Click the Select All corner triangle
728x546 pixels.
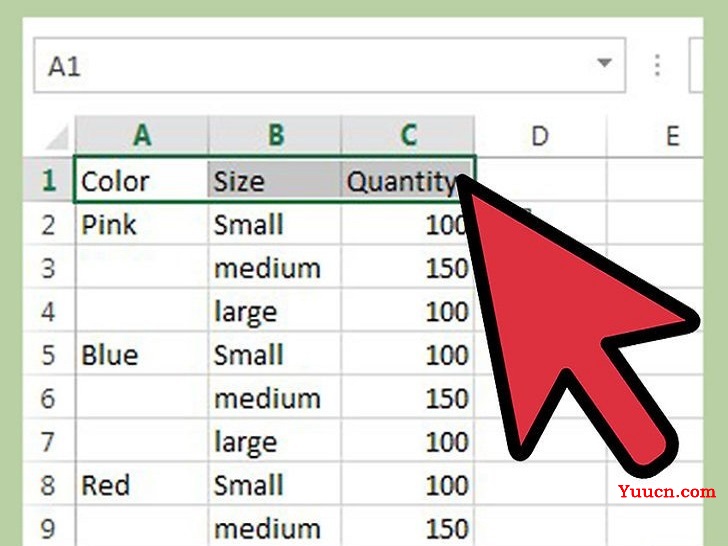[58, 136]
